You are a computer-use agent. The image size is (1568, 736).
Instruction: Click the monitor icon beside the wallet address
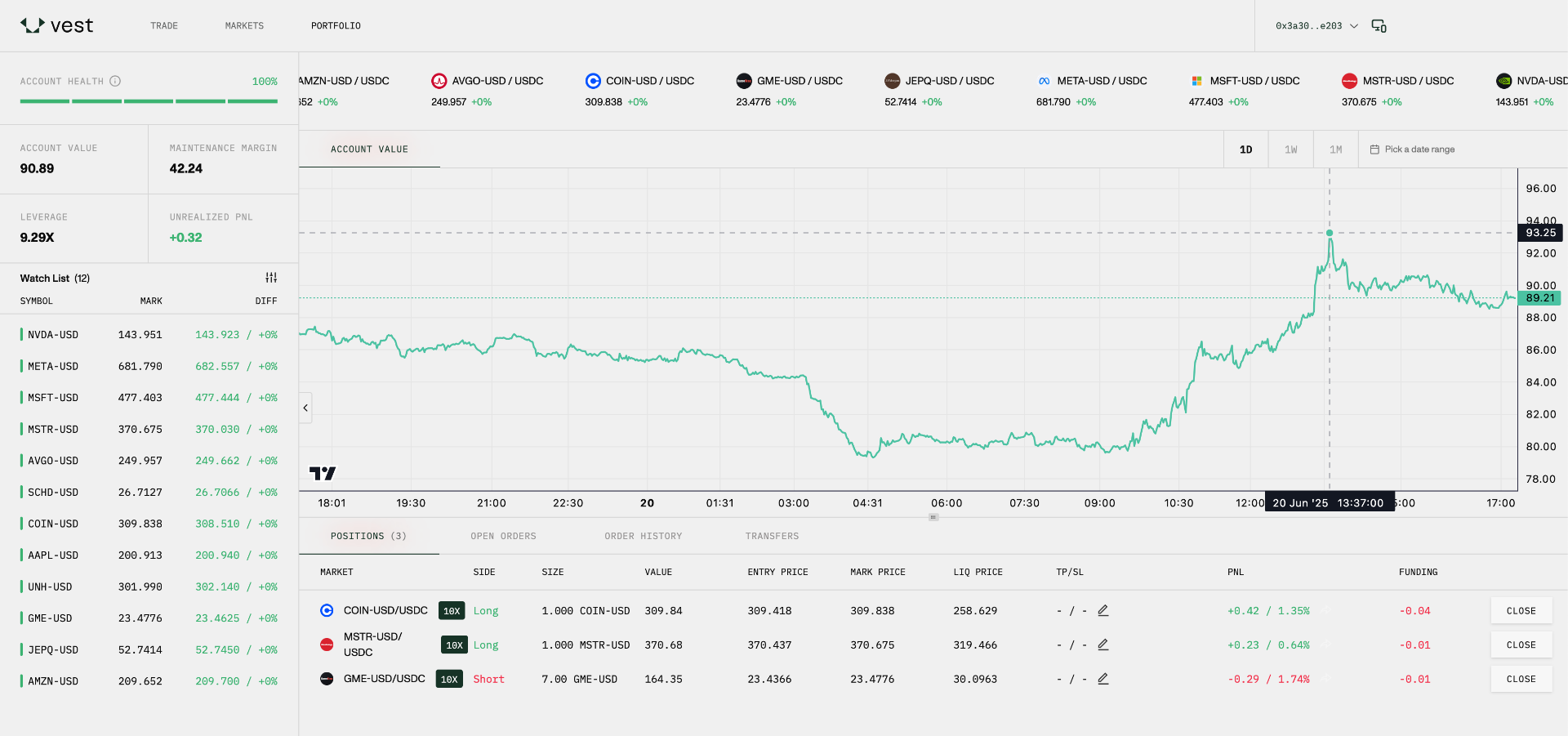[1379, 25]
